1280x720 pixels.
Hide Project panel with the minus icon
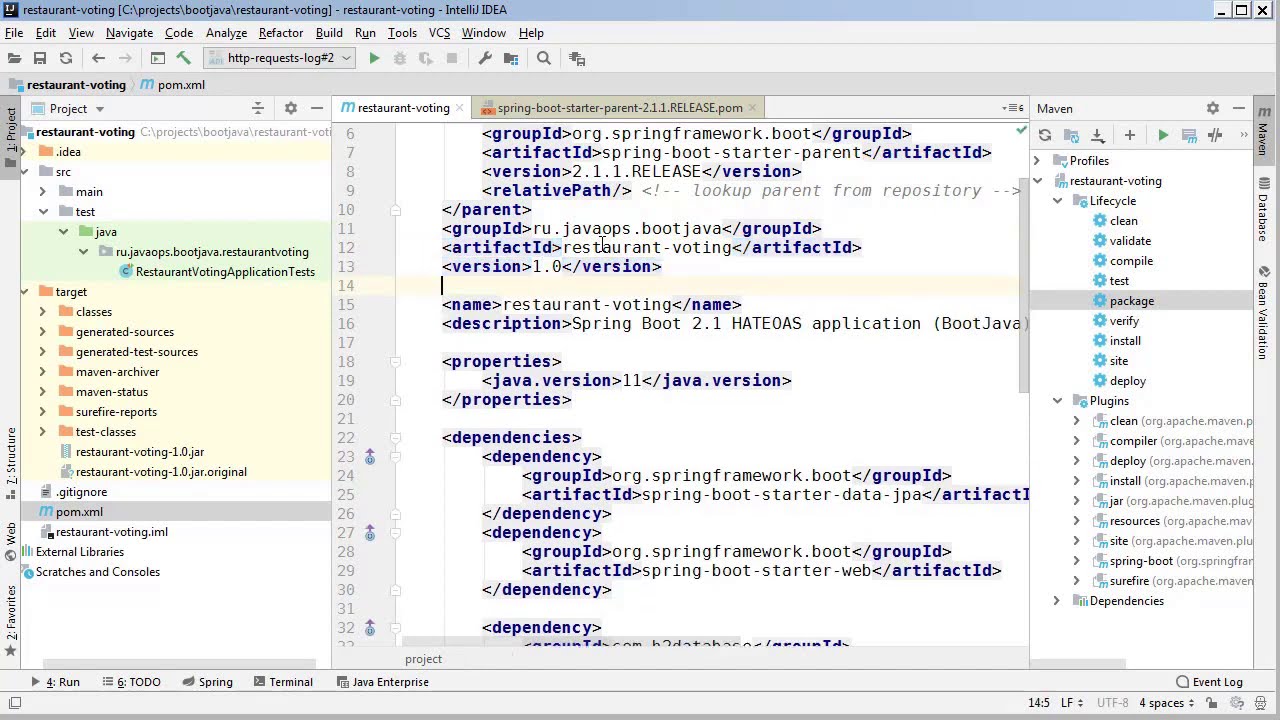tap(316, 108)
